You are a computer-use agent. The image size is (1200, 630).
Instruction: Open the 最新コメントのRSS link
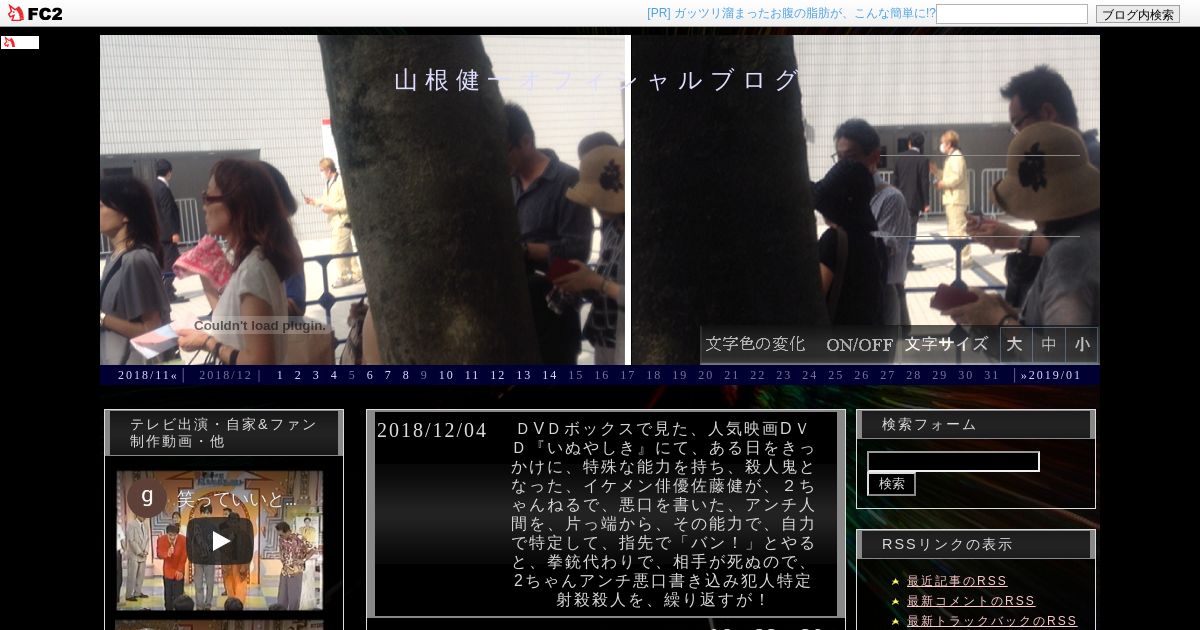[x=971, y=601]
